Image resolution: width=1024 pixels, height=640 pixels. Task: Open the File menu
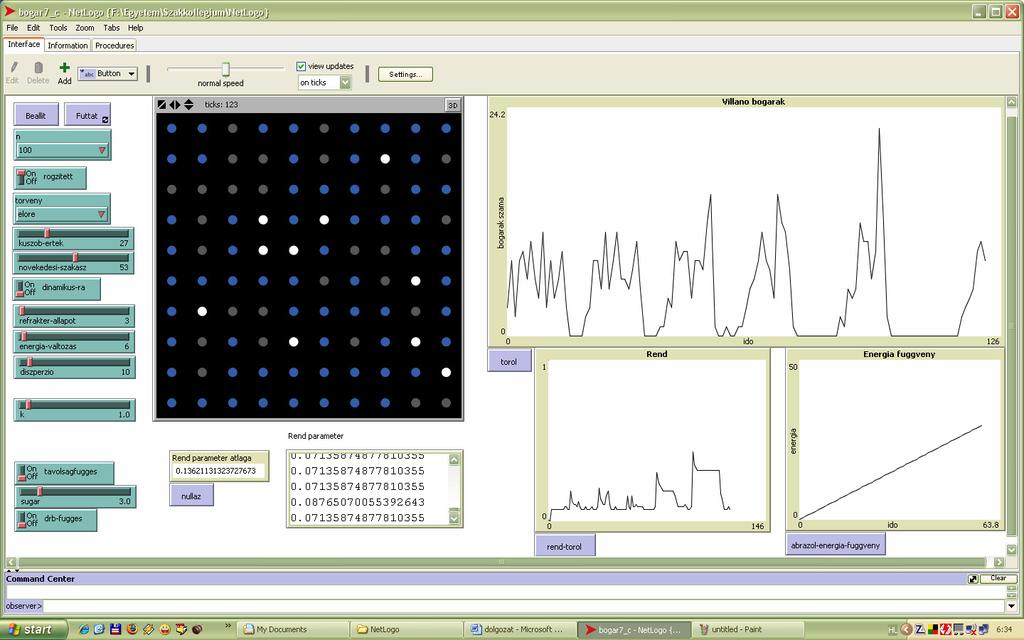pyautogui.click(x=12, y=28)
